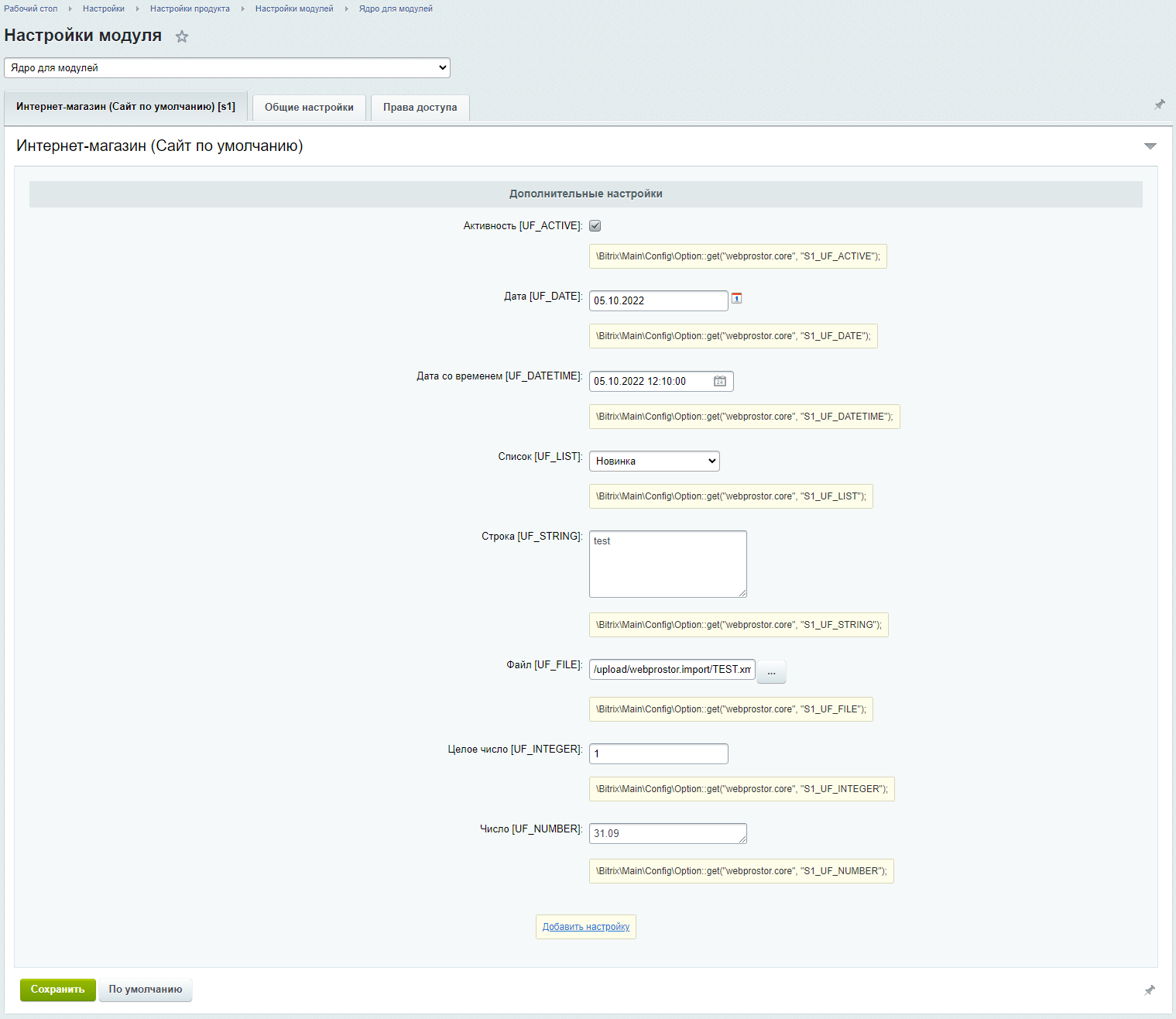Viewport: 1176px width, 1019px height.
Task: Click the Добавить настройку link
Action: (x=586, y=927)
